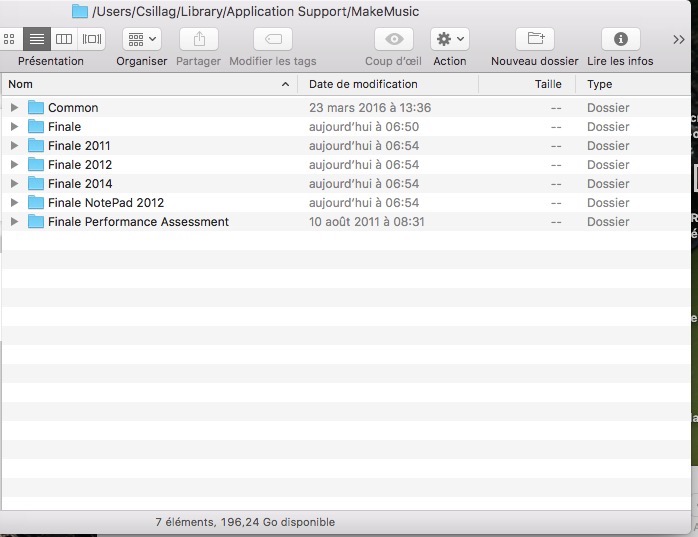Screen dimensions: 698x537
Task: Expand Finale Performance Assessment folder triangle
Action: tap(14, 222)
